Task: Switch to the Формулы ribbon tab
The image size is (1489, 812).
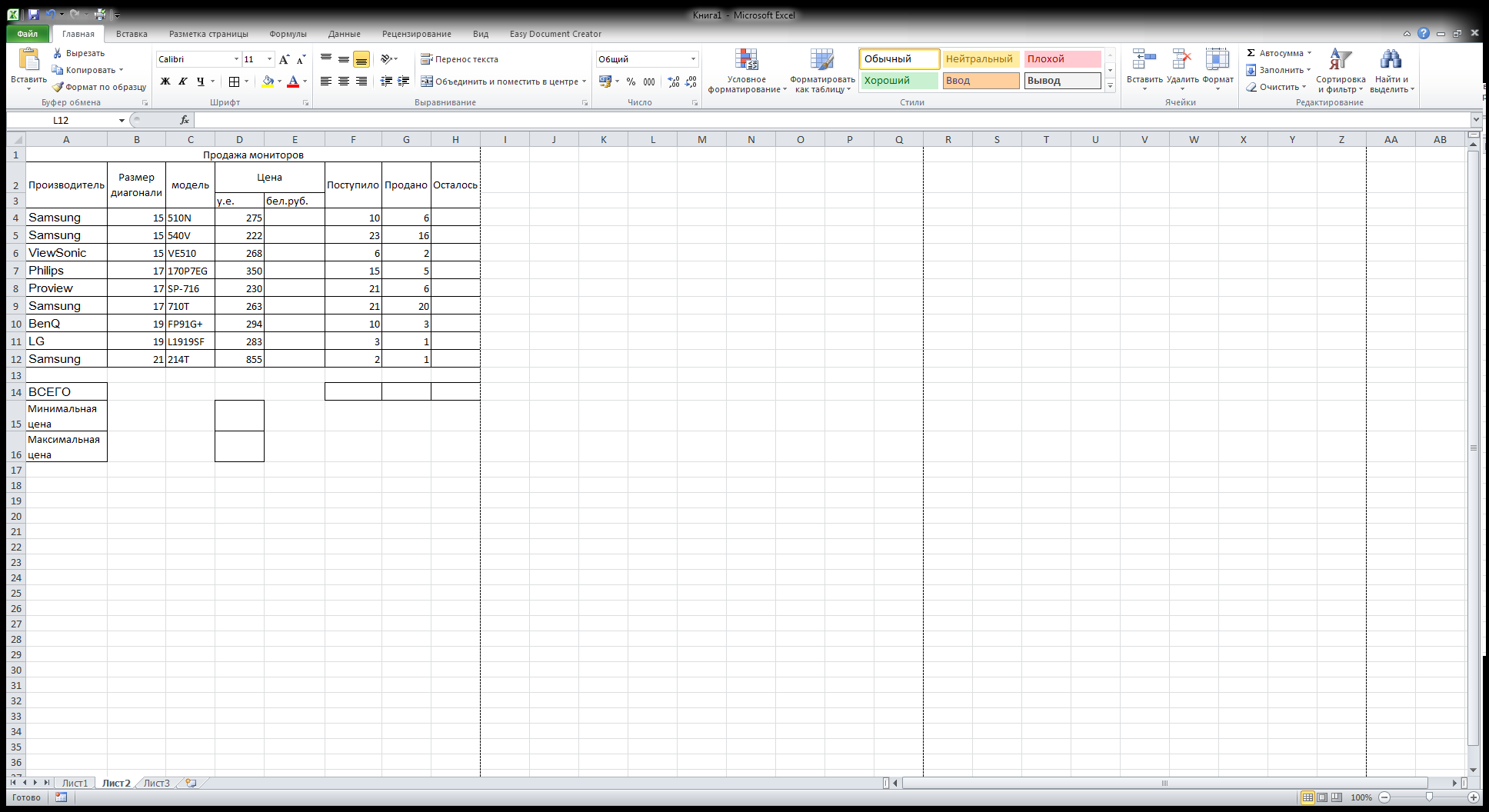Action: tap(288, 34)
